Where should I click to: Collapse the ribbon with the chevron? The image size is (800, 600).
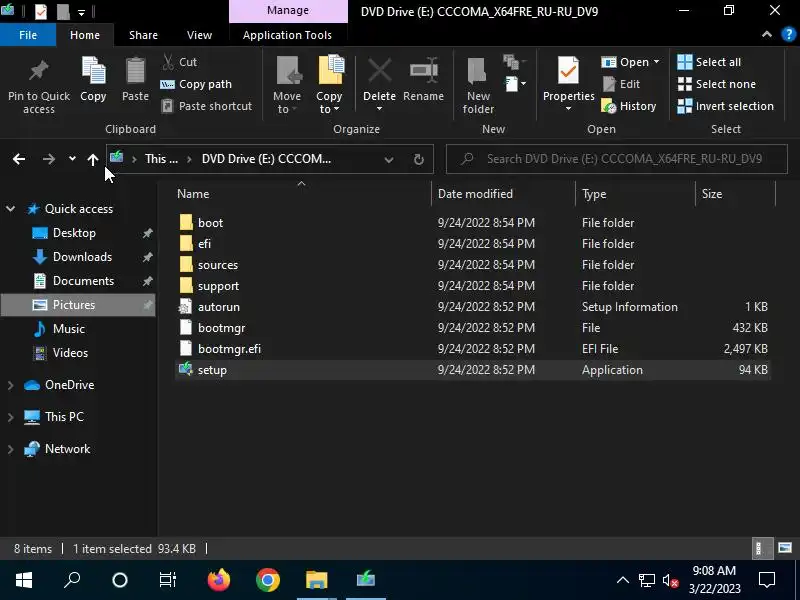(x=766, y=34)
